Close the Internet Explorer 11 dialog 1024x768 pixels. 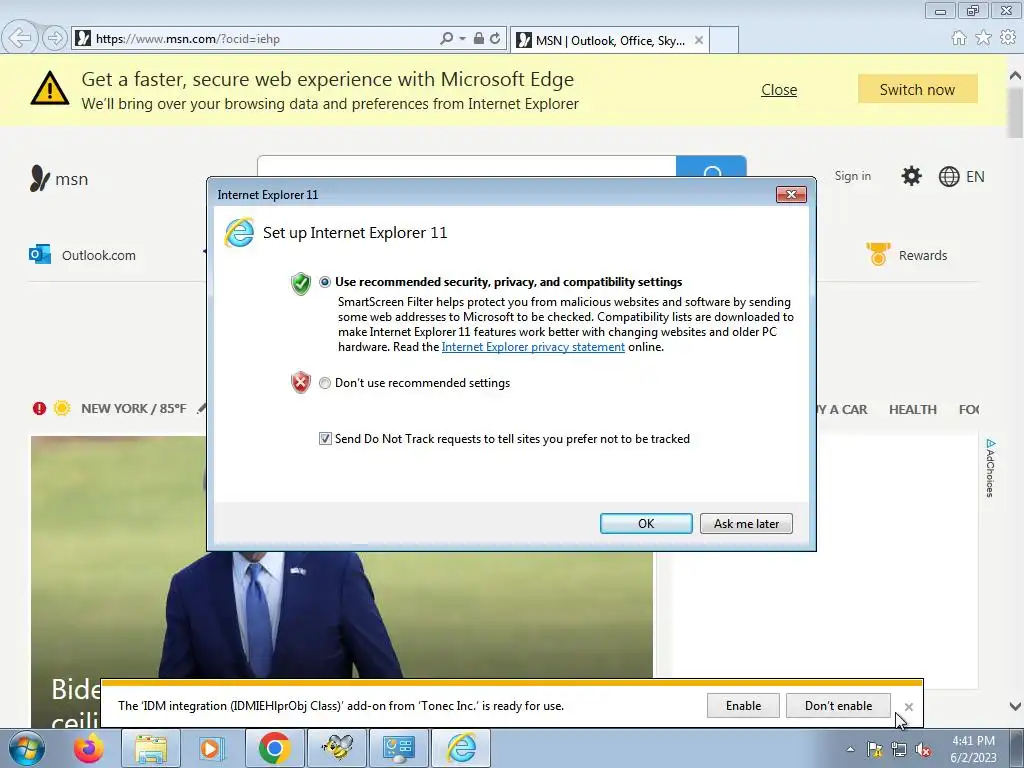[x=791, y=195]
